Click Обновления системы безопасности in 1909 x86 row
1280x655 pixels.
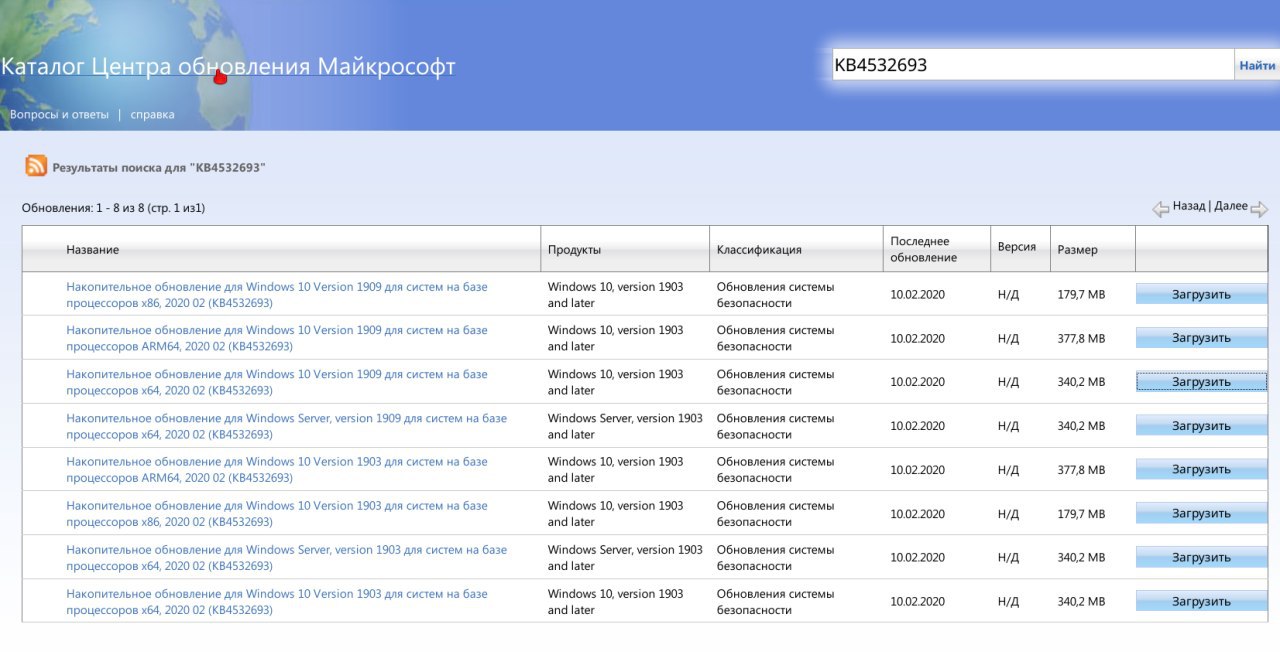775,294
